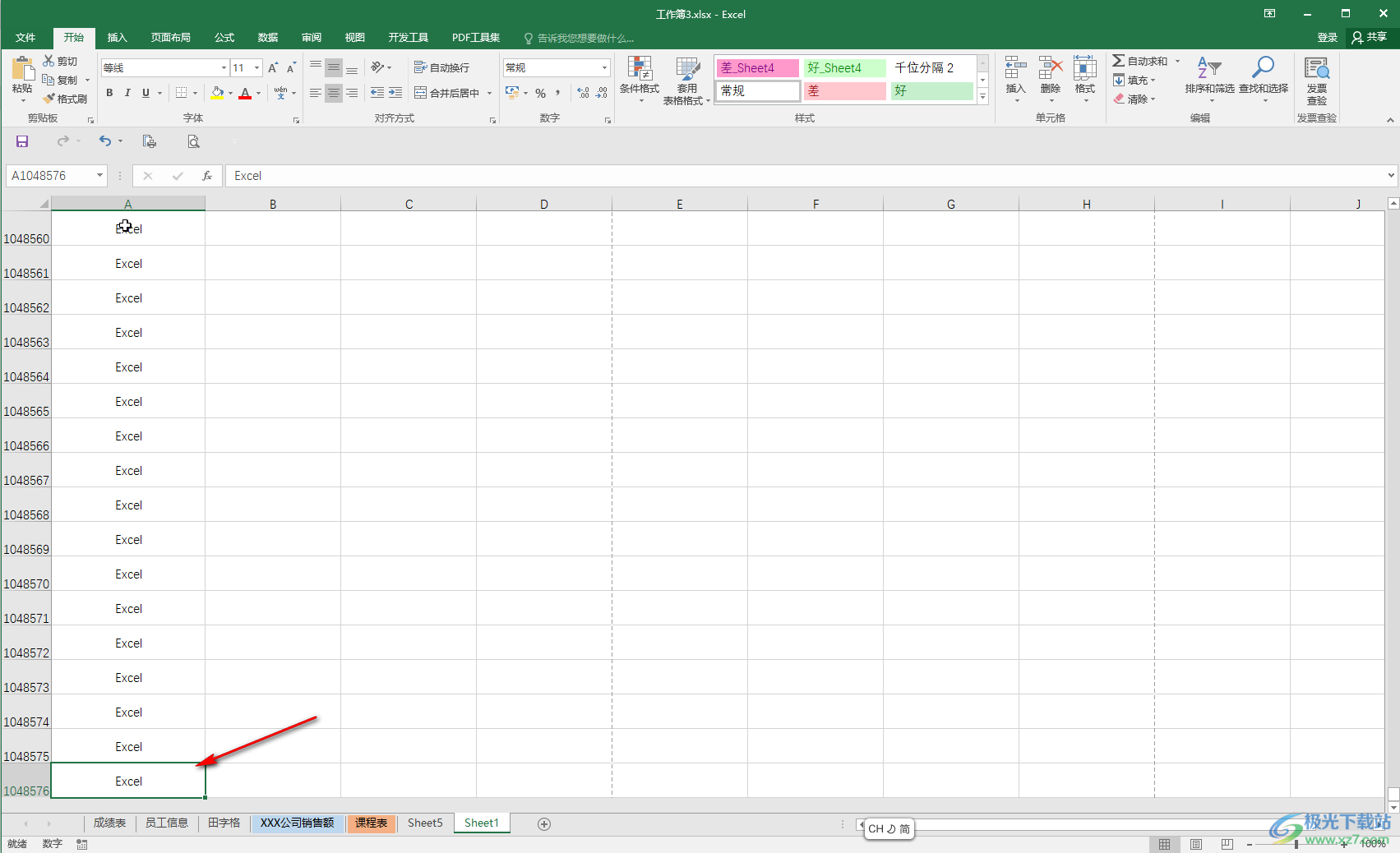Viewport: 1400px width, 853px height.
Task: Click the fill color bucket icon
Action: tap(217, 93)
